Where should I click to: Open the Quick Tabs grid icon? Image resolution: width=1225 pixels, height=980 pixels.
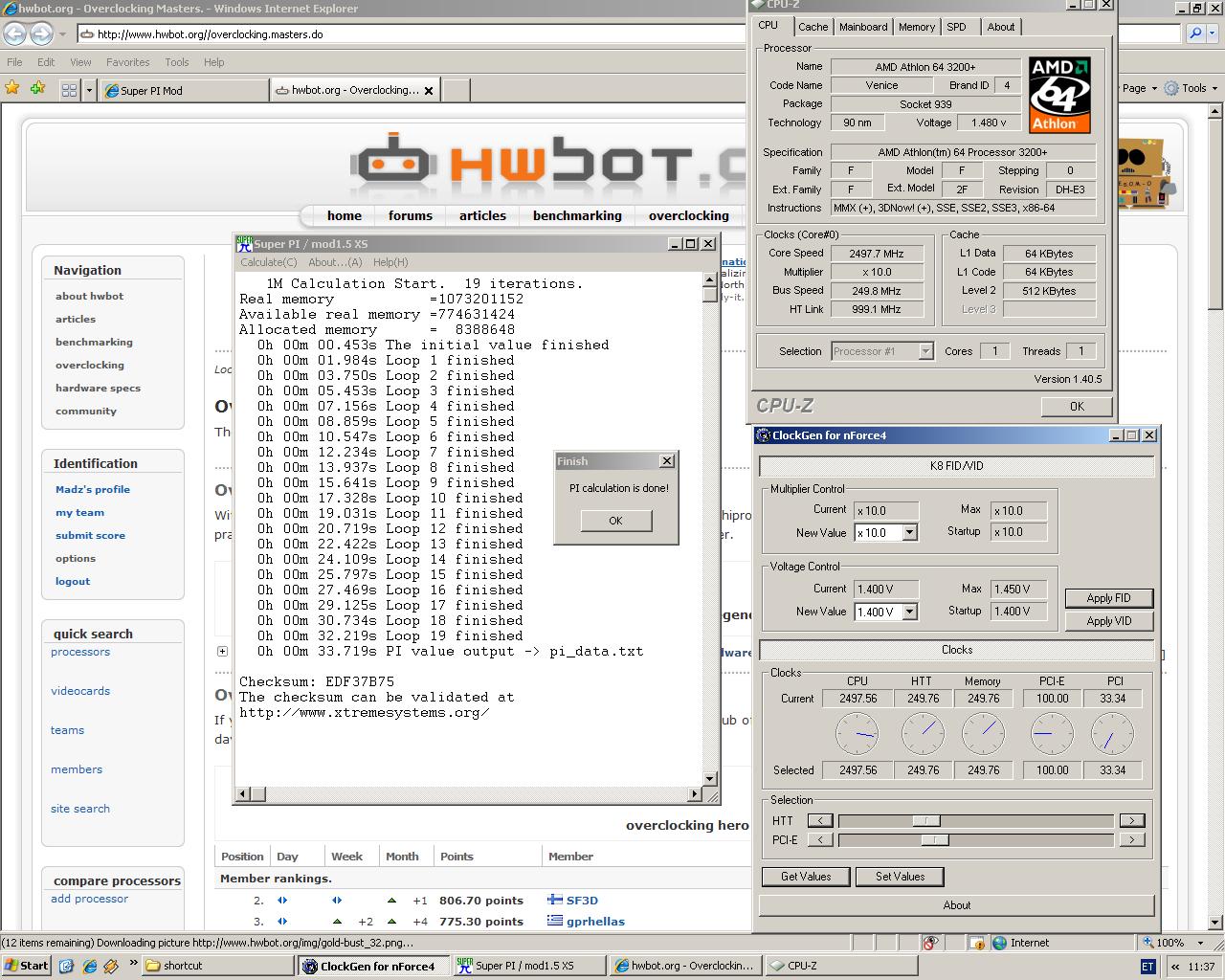[69, 90]
